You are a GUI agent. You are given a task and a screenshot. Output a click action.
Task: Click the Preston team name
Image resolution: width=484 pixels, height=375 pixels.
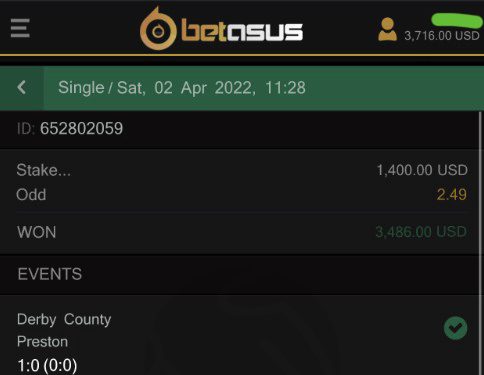point(42,342)
